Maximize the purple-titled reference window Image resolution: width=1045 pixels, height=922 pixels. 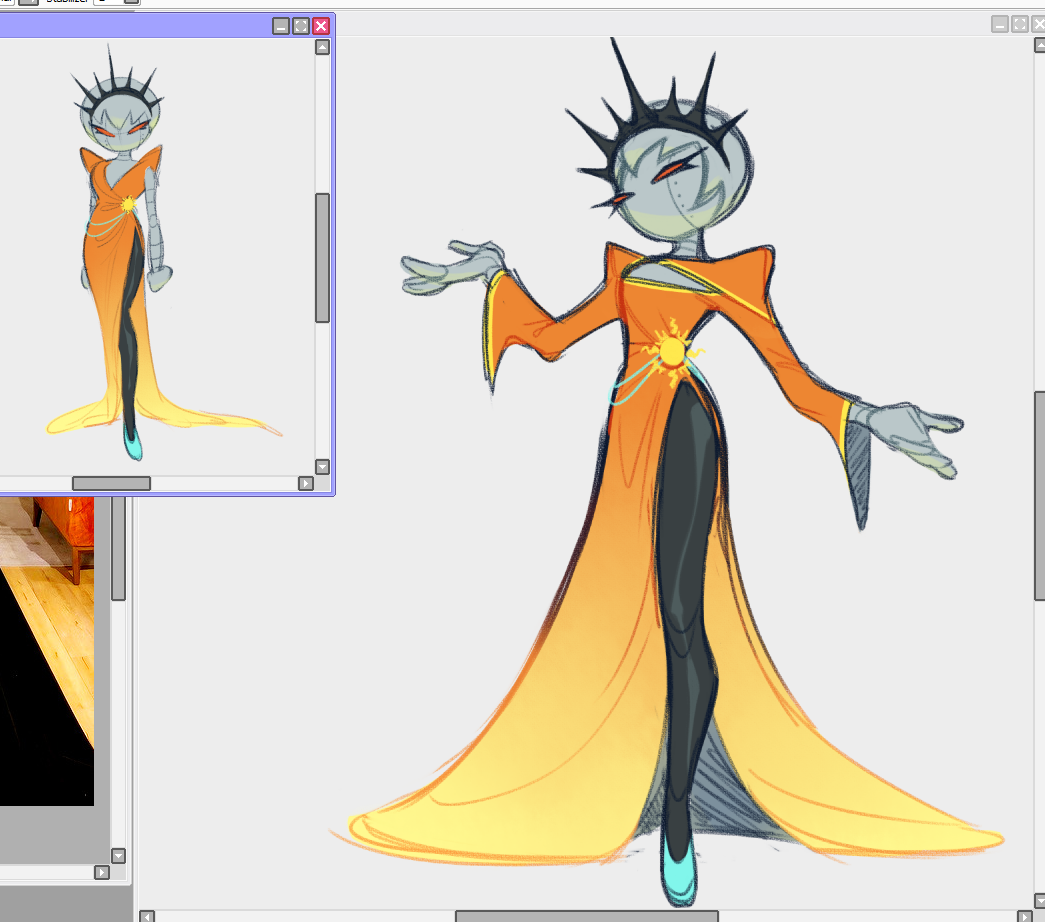(301, 26)
